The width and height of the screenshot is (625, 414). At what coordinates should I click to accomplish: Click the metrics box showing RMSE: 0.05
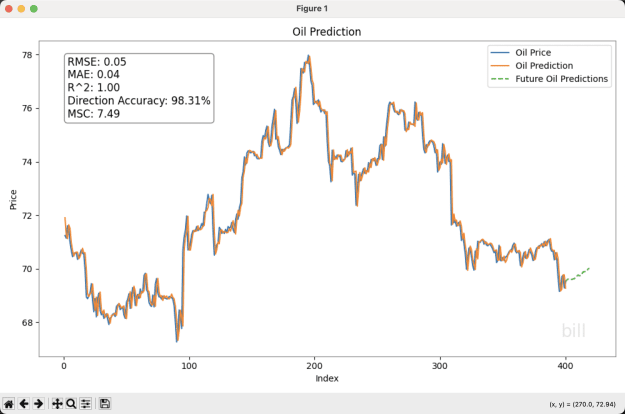coord(139,88)
